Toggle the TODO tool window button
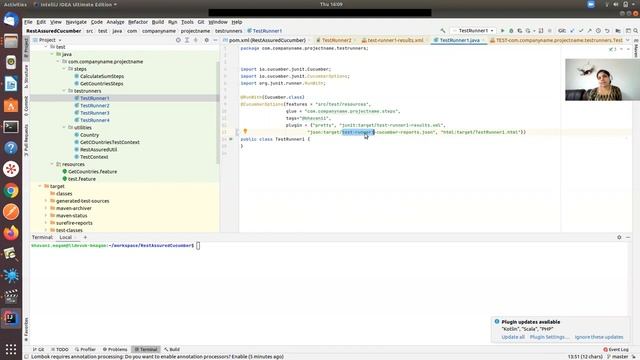 click(60, 349)
